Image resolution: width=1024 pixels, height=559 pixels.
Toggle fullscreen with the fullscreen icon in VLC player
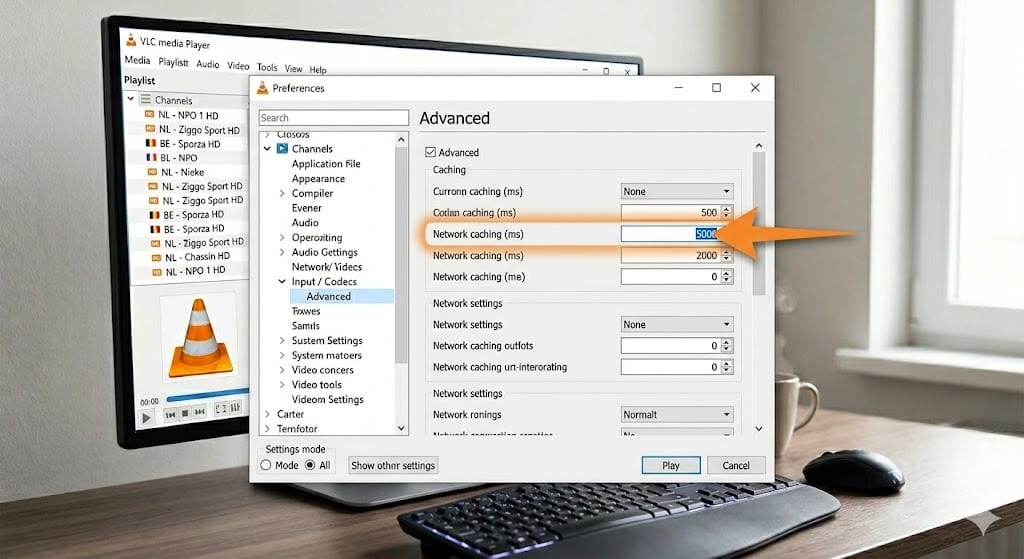pos(221,409)
